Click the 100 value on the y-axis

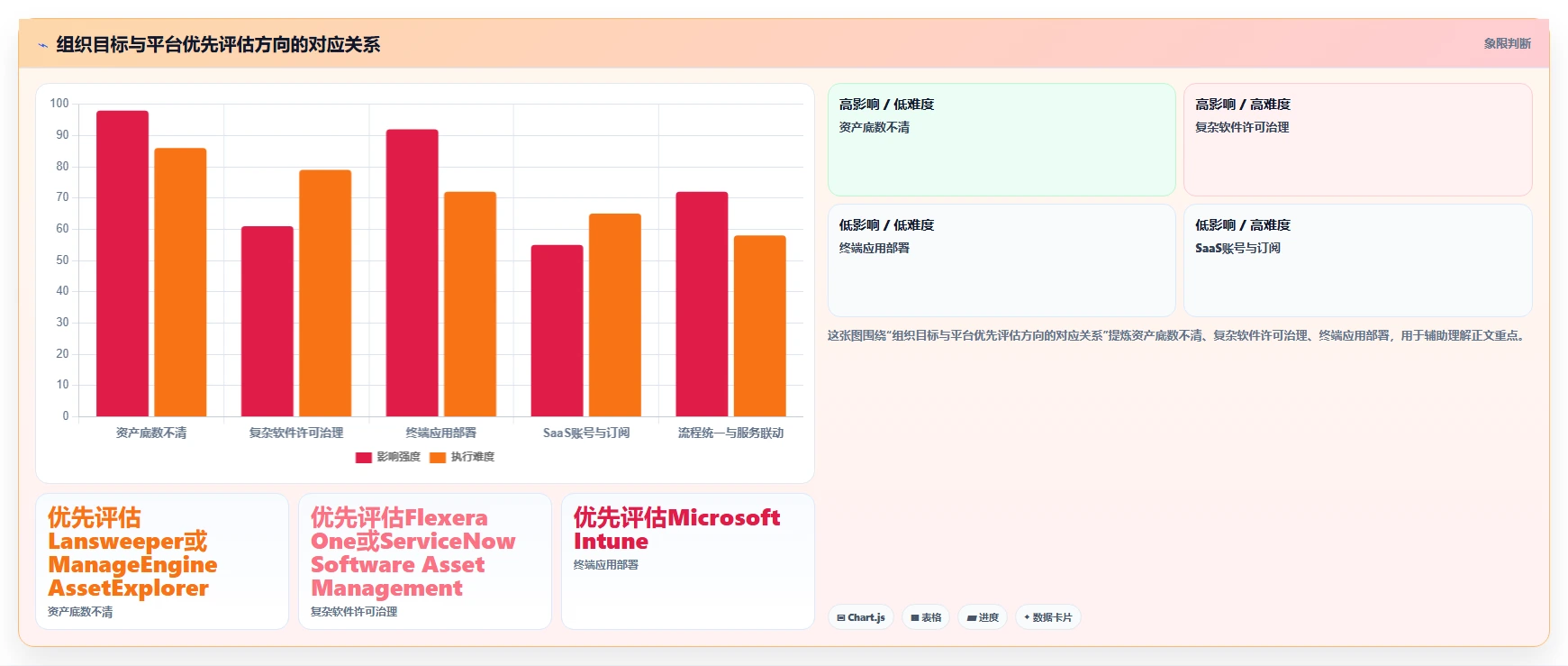tap(59, 104)
